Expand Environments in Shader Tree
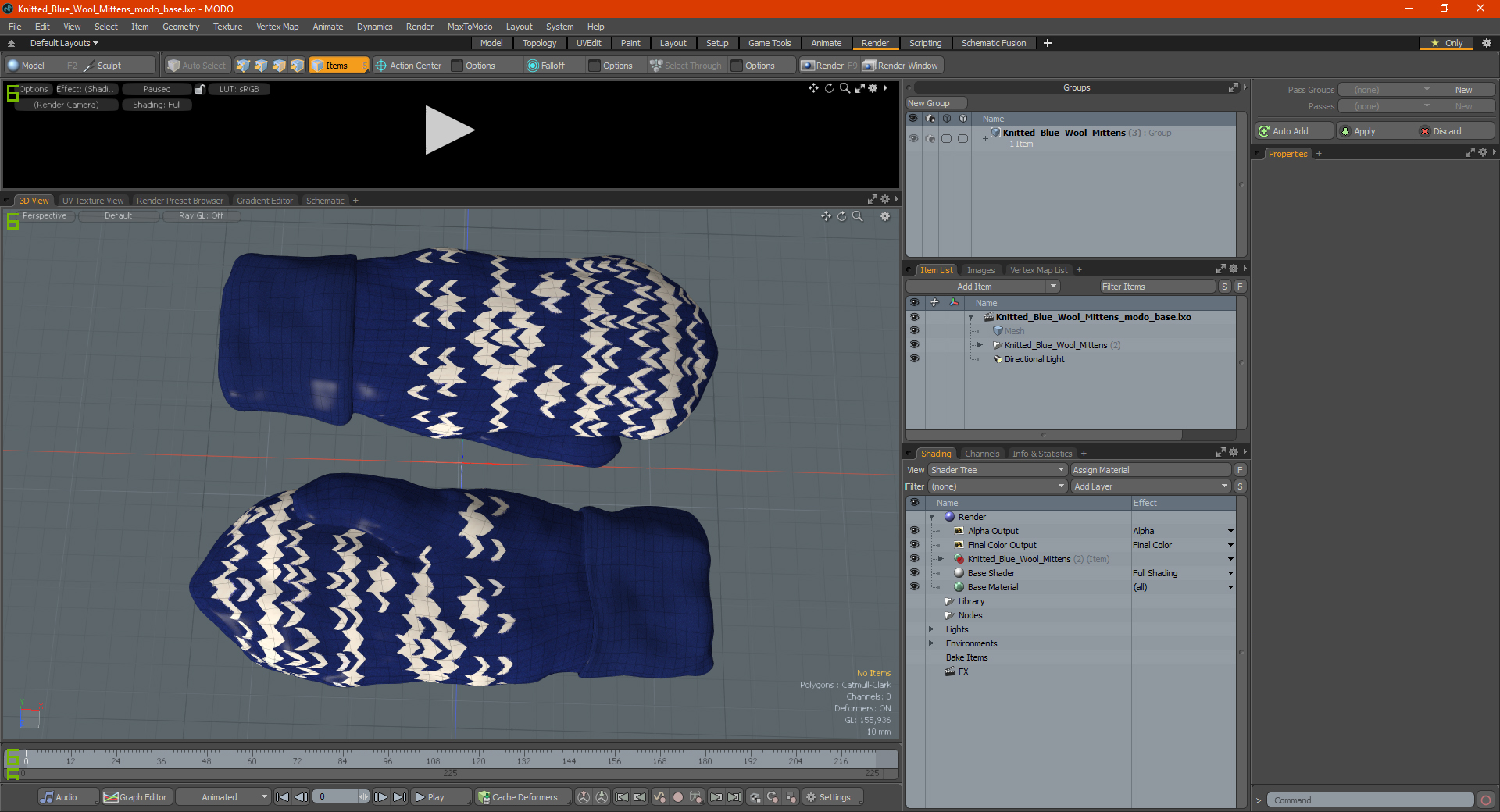This screenshot has width=1500, height=812. [931, 643]
